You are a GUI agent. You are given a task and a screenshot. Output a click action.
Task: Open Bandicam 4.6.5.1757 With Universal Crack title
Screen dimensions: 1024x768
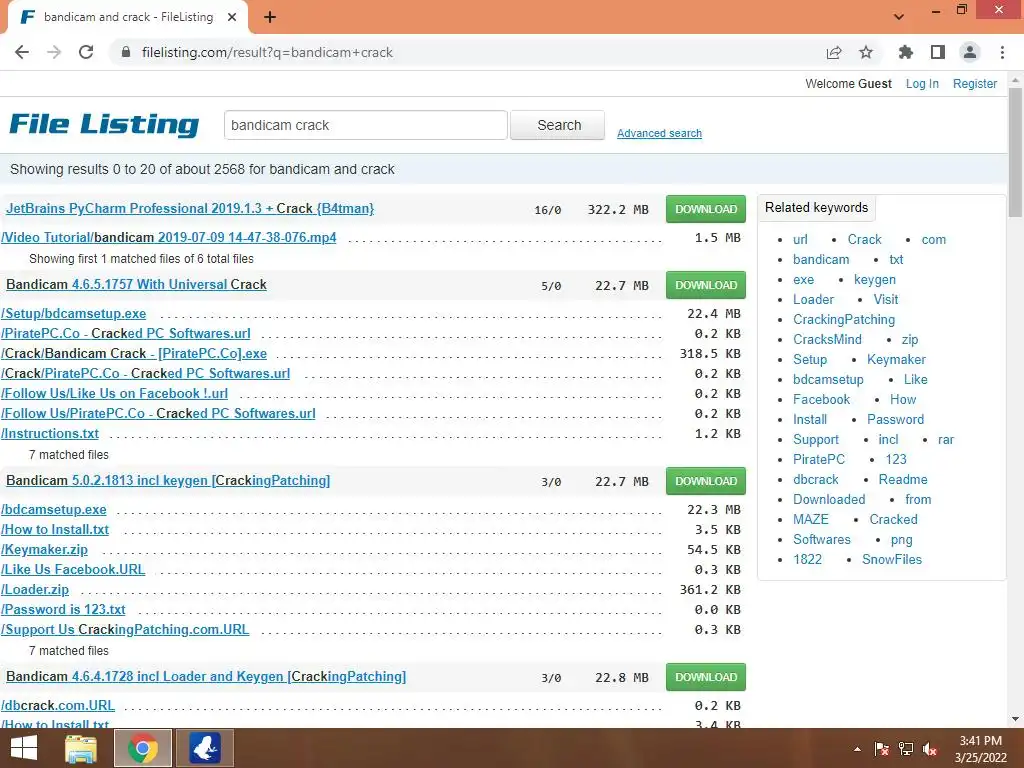pos(136,284)
